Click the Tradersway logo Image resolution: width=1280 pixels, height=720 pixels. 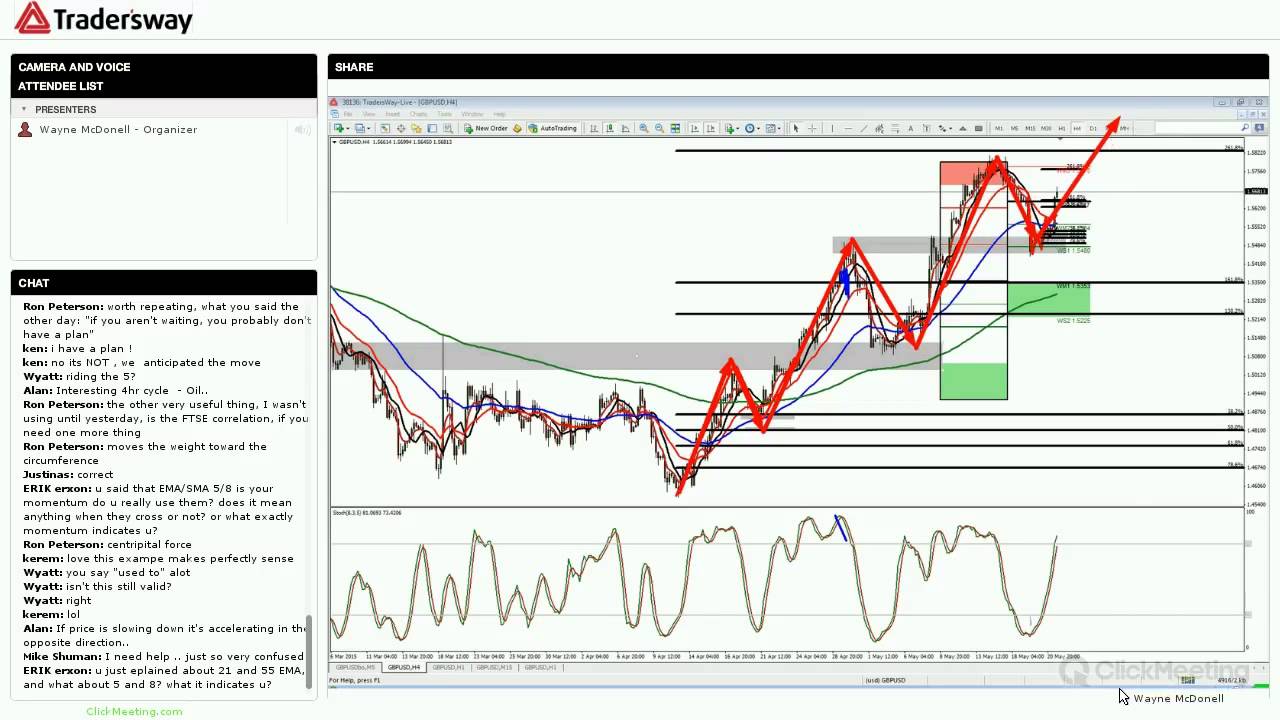pyautogui.click(x=103, y=18)
